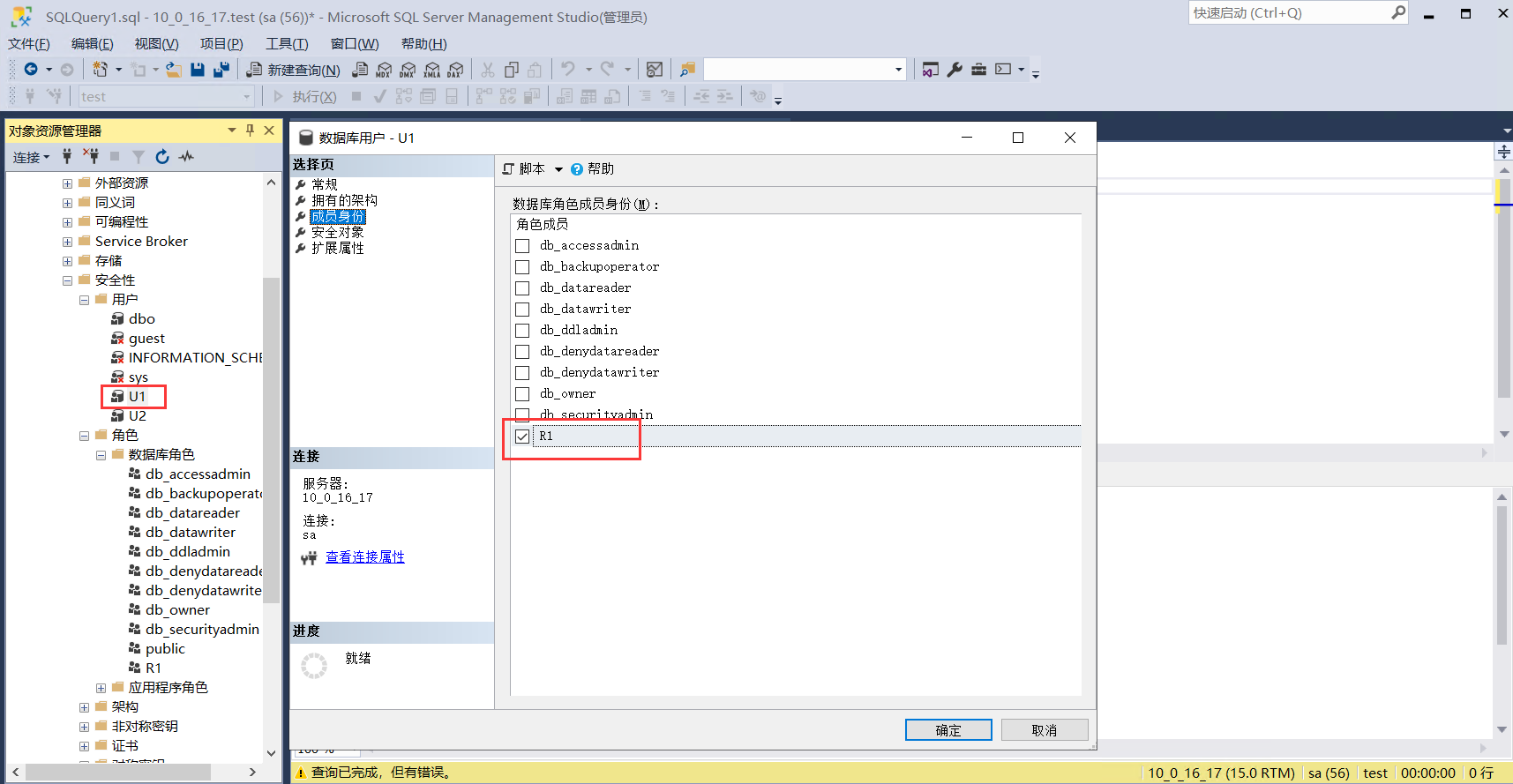Select the 扩展属性 extended properties page
Image resolution: width=1513 pixels, height=784 pixels.
337,248
